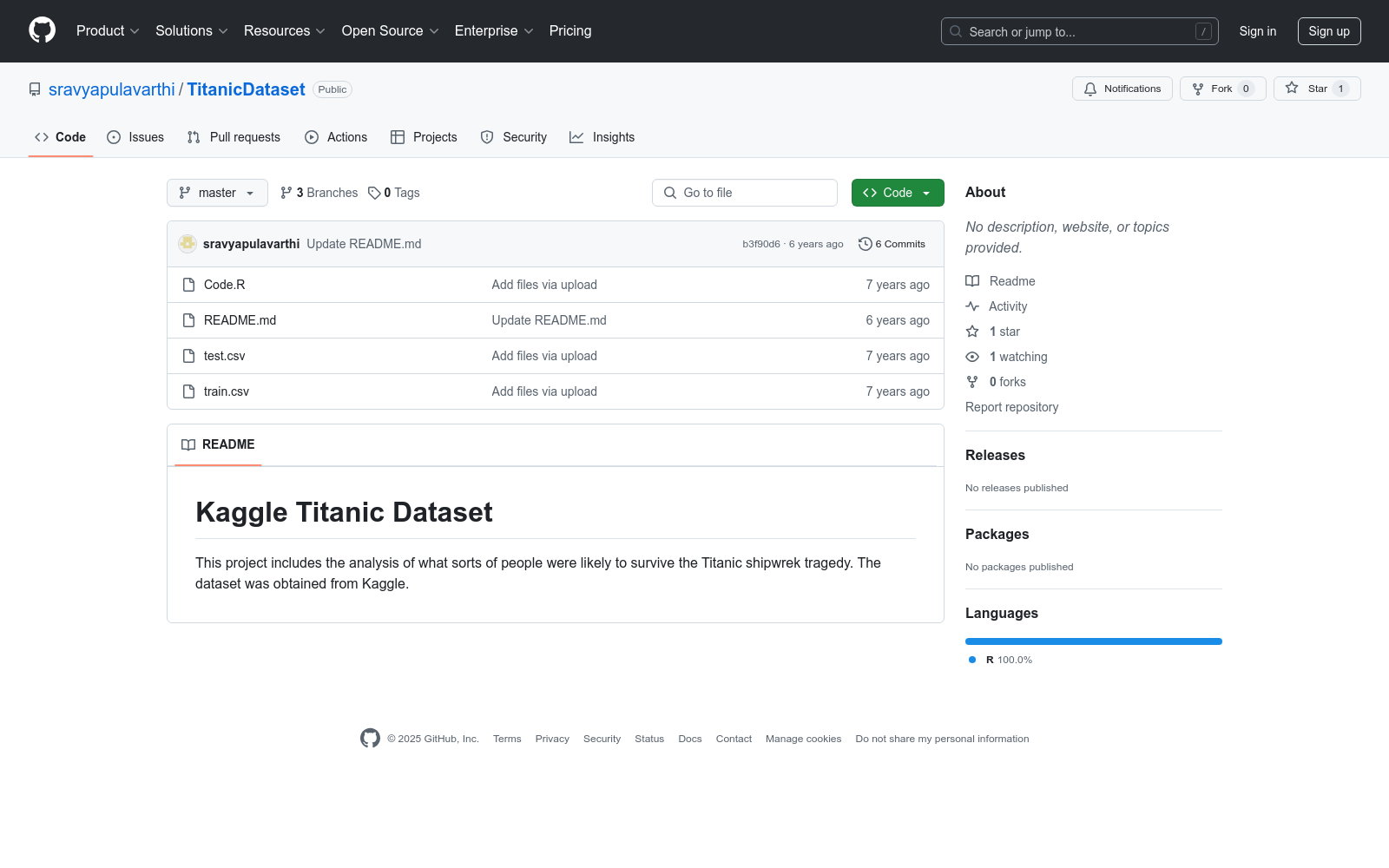Click the Search or jump to field
This screenshot has height=868, width=1389.
(1080, 31)
